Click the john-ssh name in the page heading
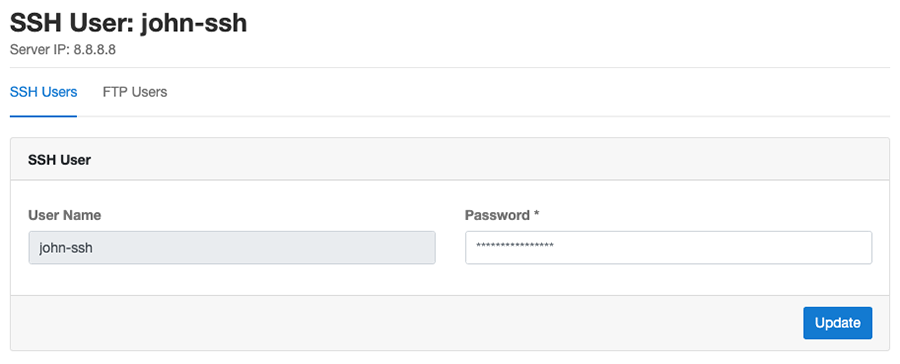Viewport: 900px width, 364px height. (194, 24)
